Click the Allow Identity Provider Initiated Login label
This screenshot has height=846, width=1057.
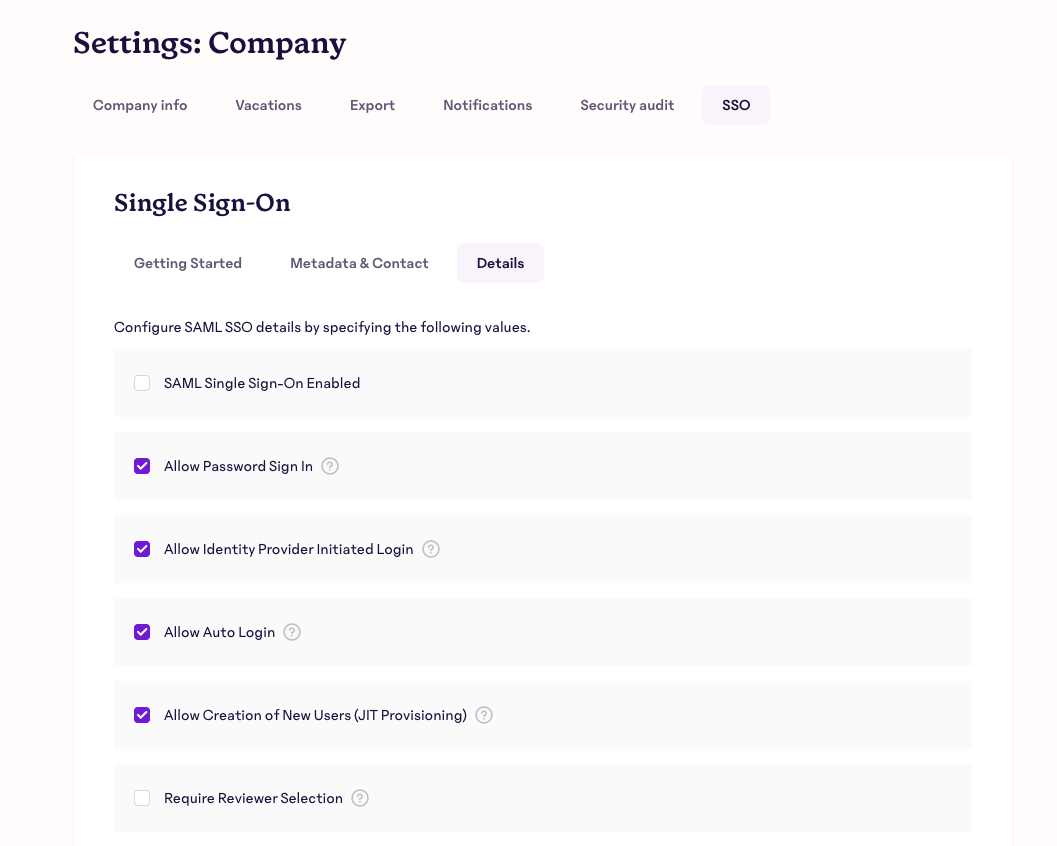[x=289, y=549]
